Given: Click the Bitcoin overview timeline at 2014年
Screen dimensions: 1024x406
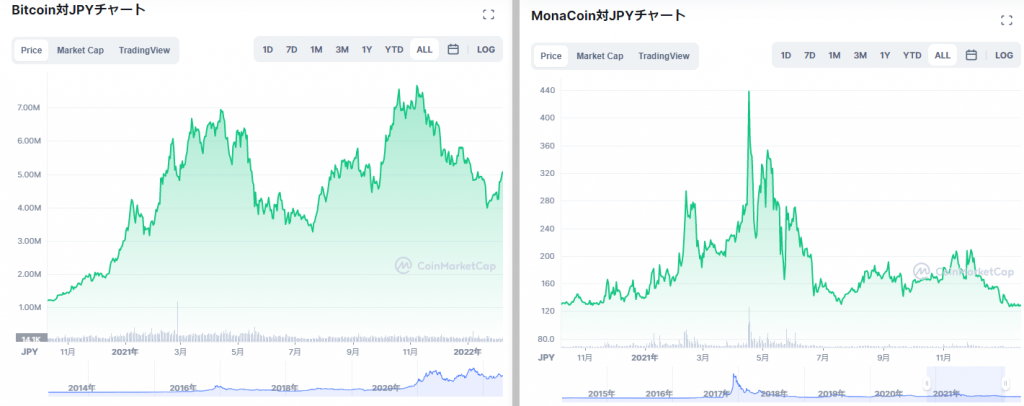Looking at the screenshot, I should (x=82, y=388).
